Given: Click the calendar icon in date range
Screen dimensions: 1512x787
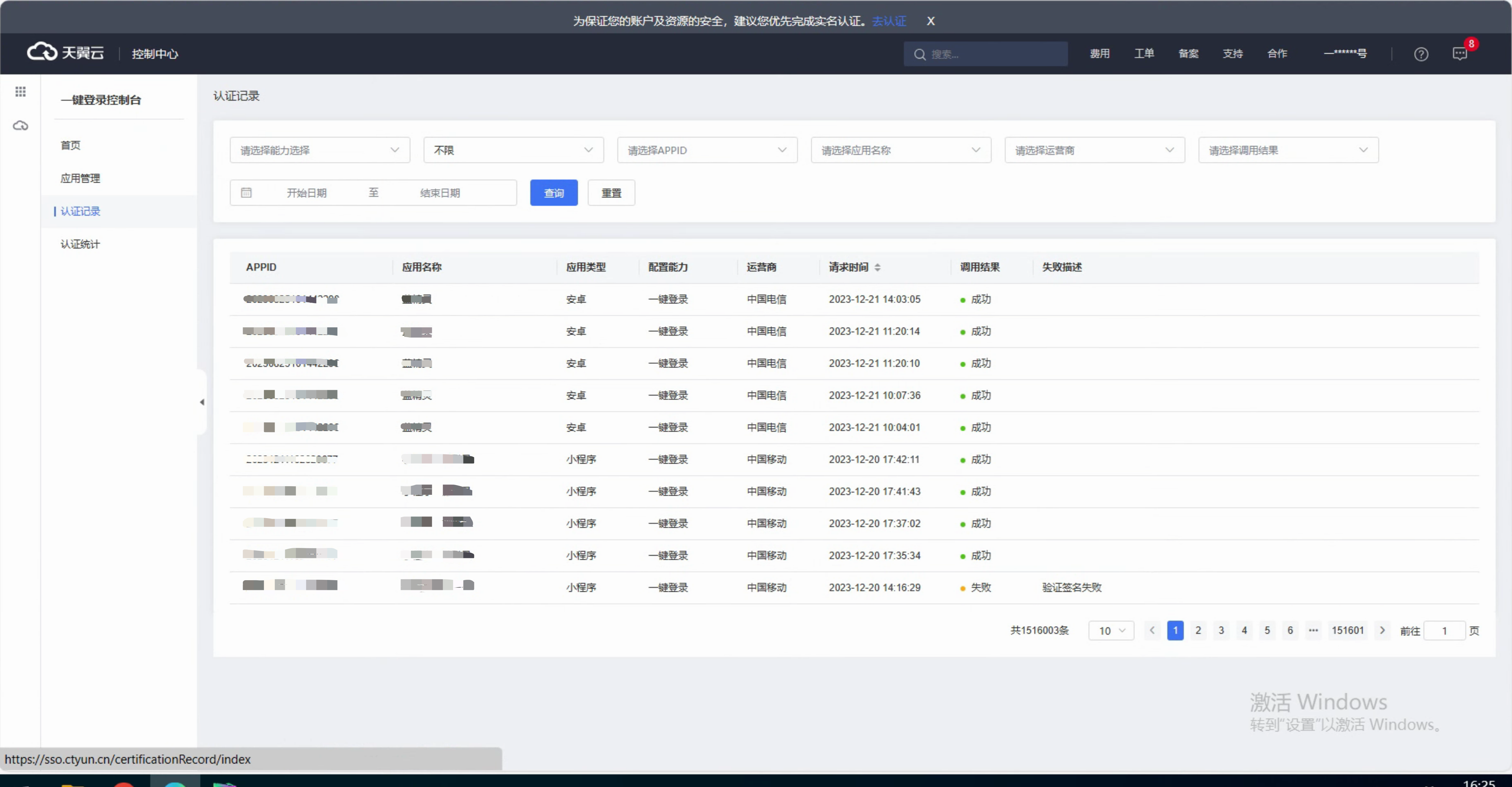Looking at the screenshot, I should click(247, 193).
